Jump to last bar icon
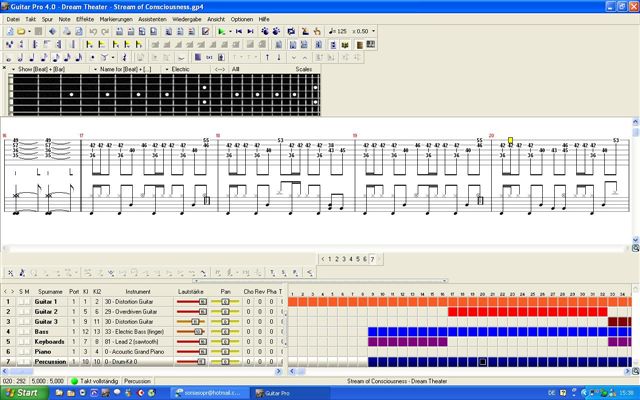The height and width of the screenshot is (400, 640). tap(250, 31)
